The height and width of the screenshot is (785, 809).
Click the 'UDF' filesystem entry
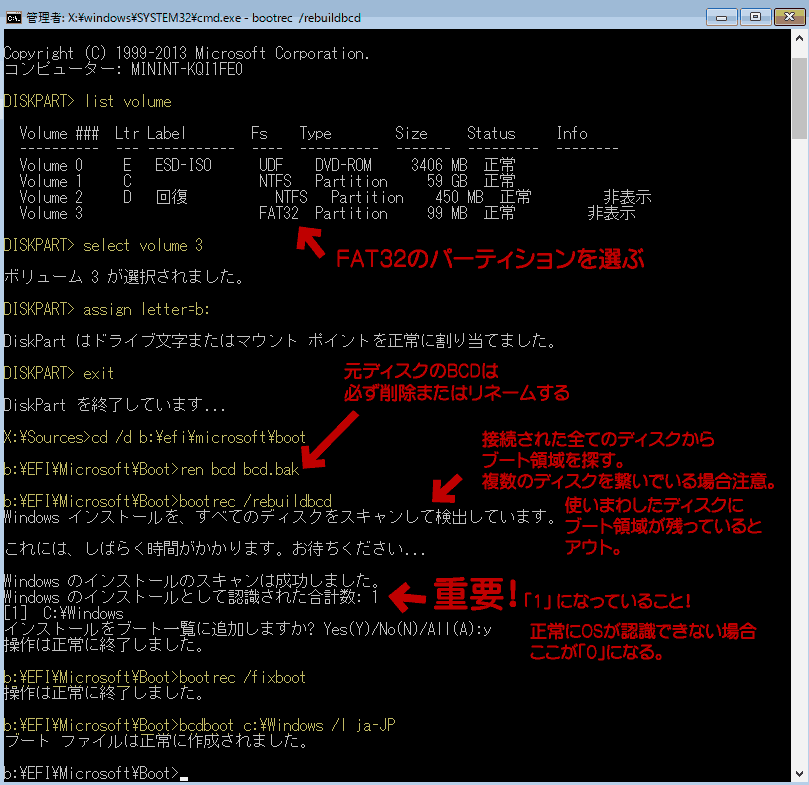[271, 165]
